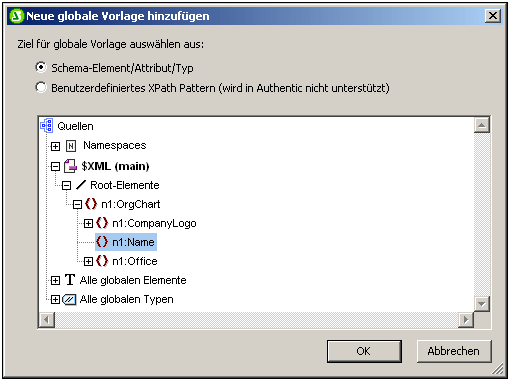Click the horizontal scrollbar right arrow
This screenshot has width=510, height=381.
(466, 320)
